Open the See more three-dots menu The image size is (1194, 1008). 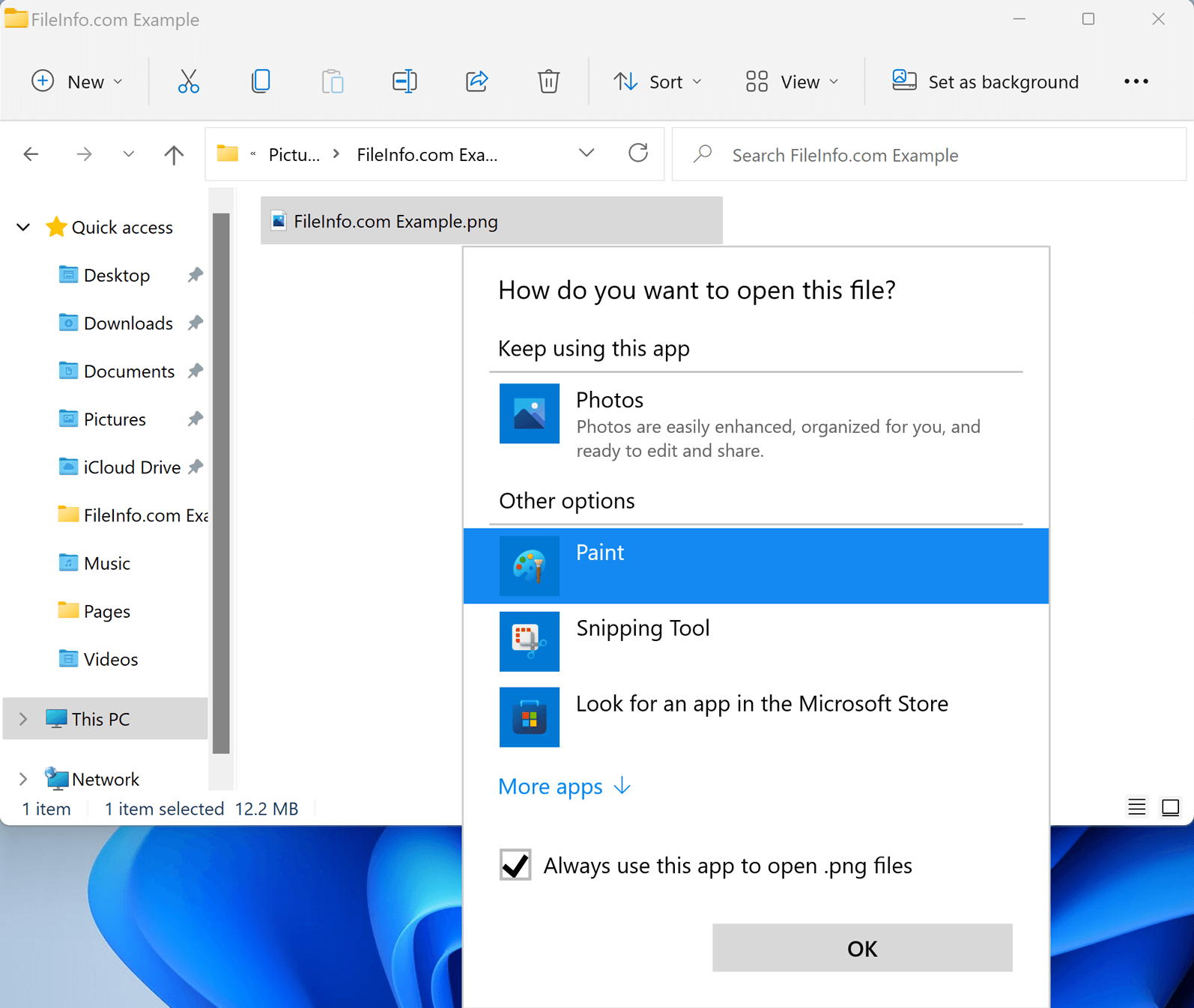pos(1136,81)
